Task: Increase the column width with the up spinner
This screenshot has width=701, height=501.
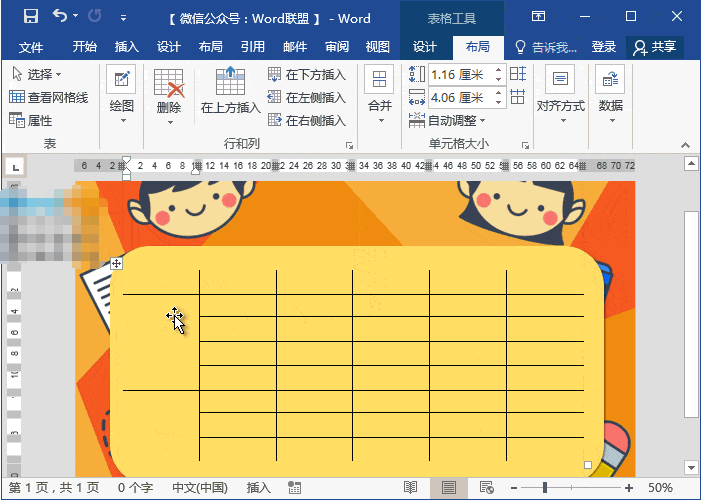Action: point(498,93)
